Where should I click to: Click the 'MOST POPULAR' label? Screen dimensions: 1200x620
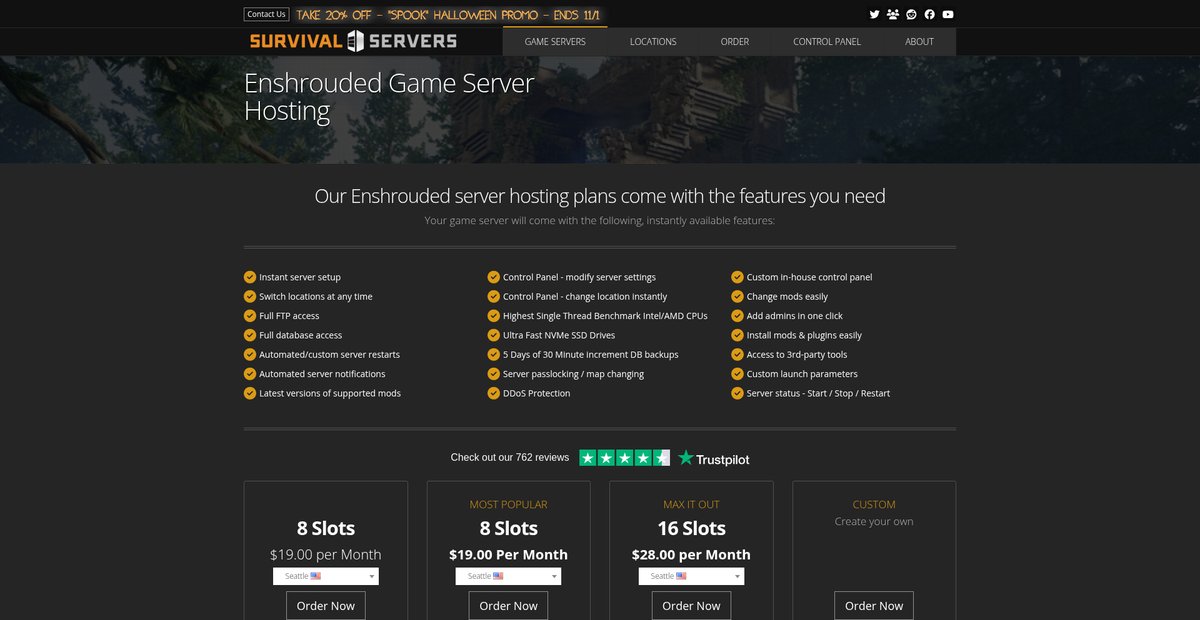coord(508,504)
